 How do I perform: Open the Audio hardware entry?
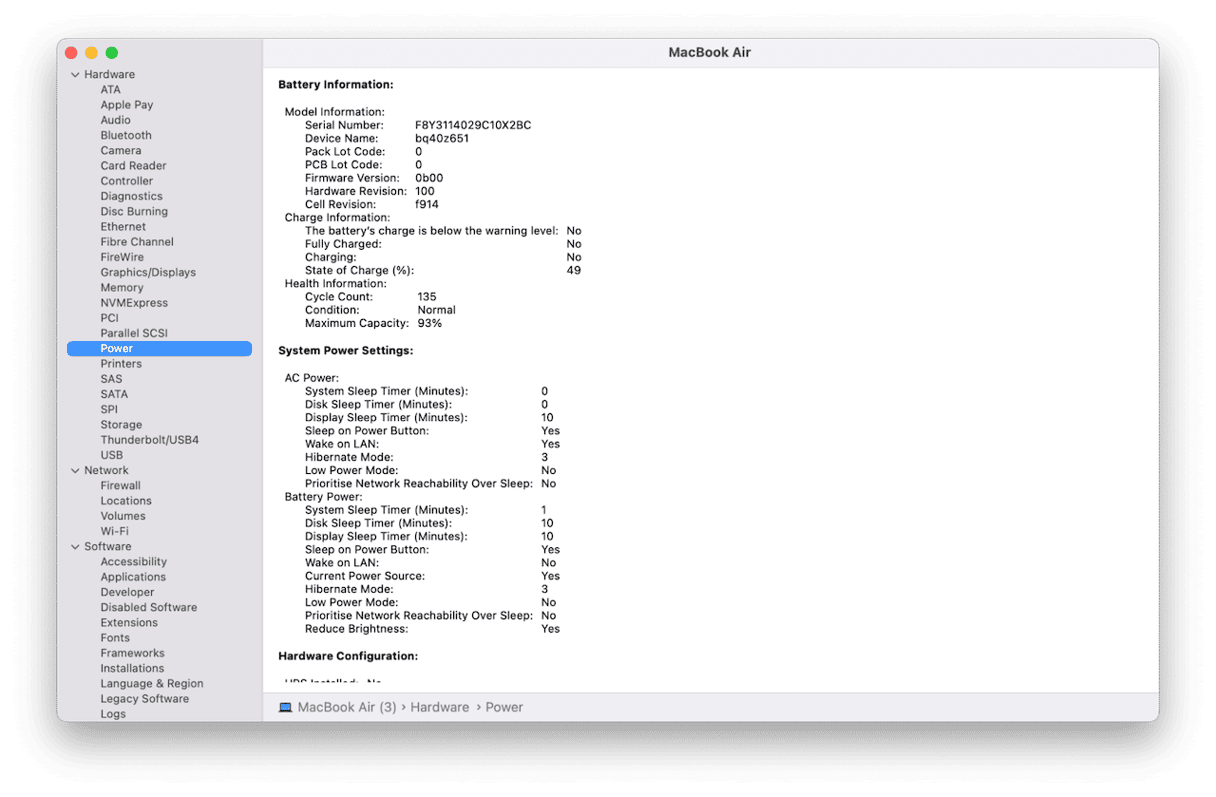coord(115,120)
